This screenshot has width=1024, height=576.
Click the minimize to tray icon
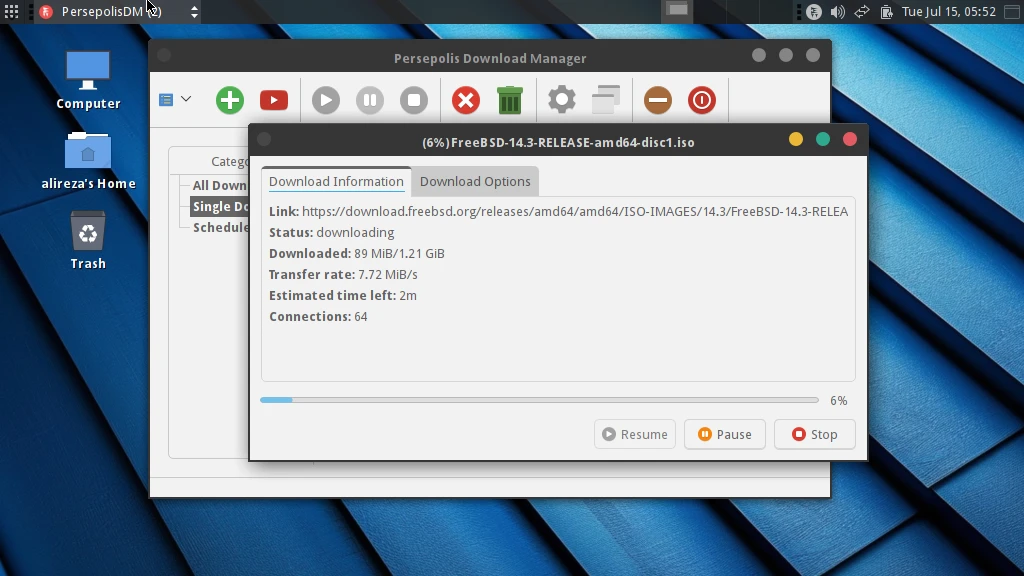[x=658, y=100]
